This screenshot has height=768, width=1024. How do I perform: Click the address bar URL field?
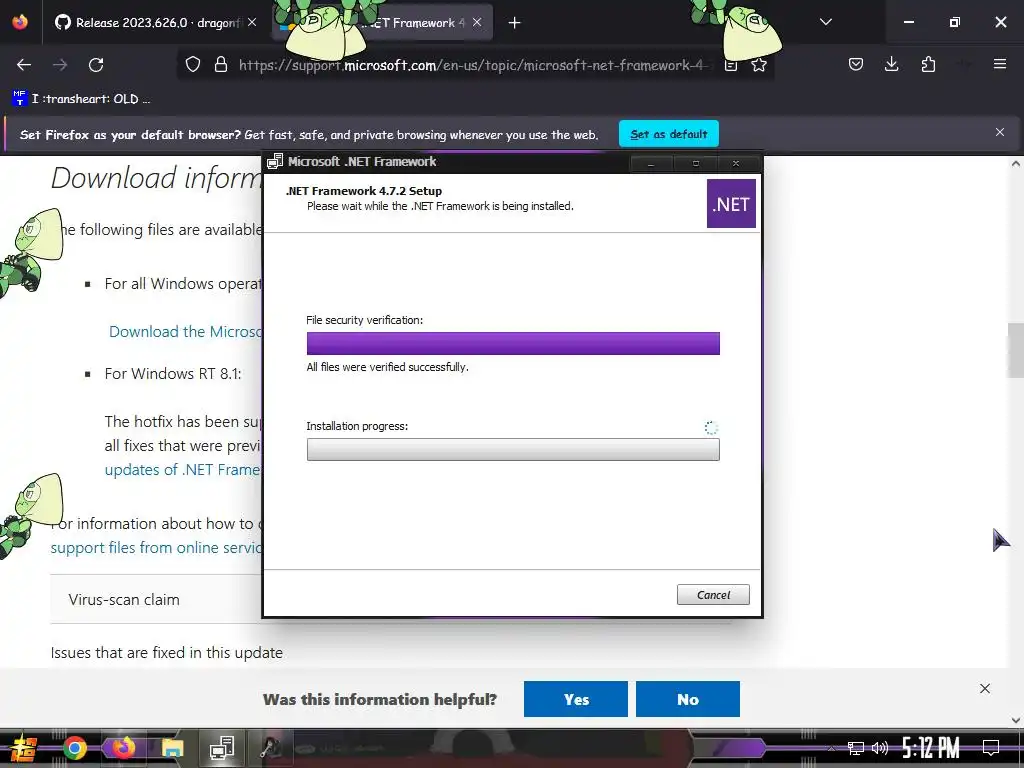pyautogui.click(x=473, y=65)
